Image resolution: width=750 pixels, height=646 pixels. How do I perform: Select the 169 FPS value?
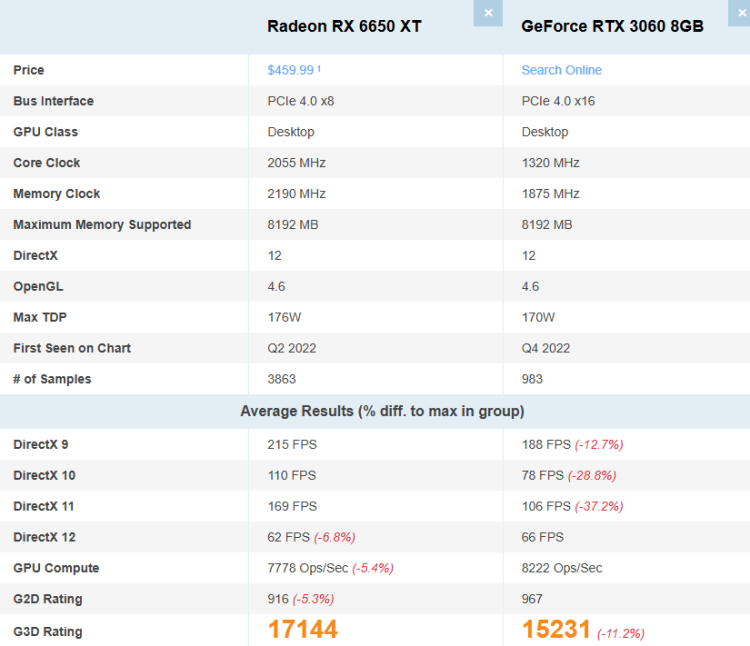coord(292,506)
